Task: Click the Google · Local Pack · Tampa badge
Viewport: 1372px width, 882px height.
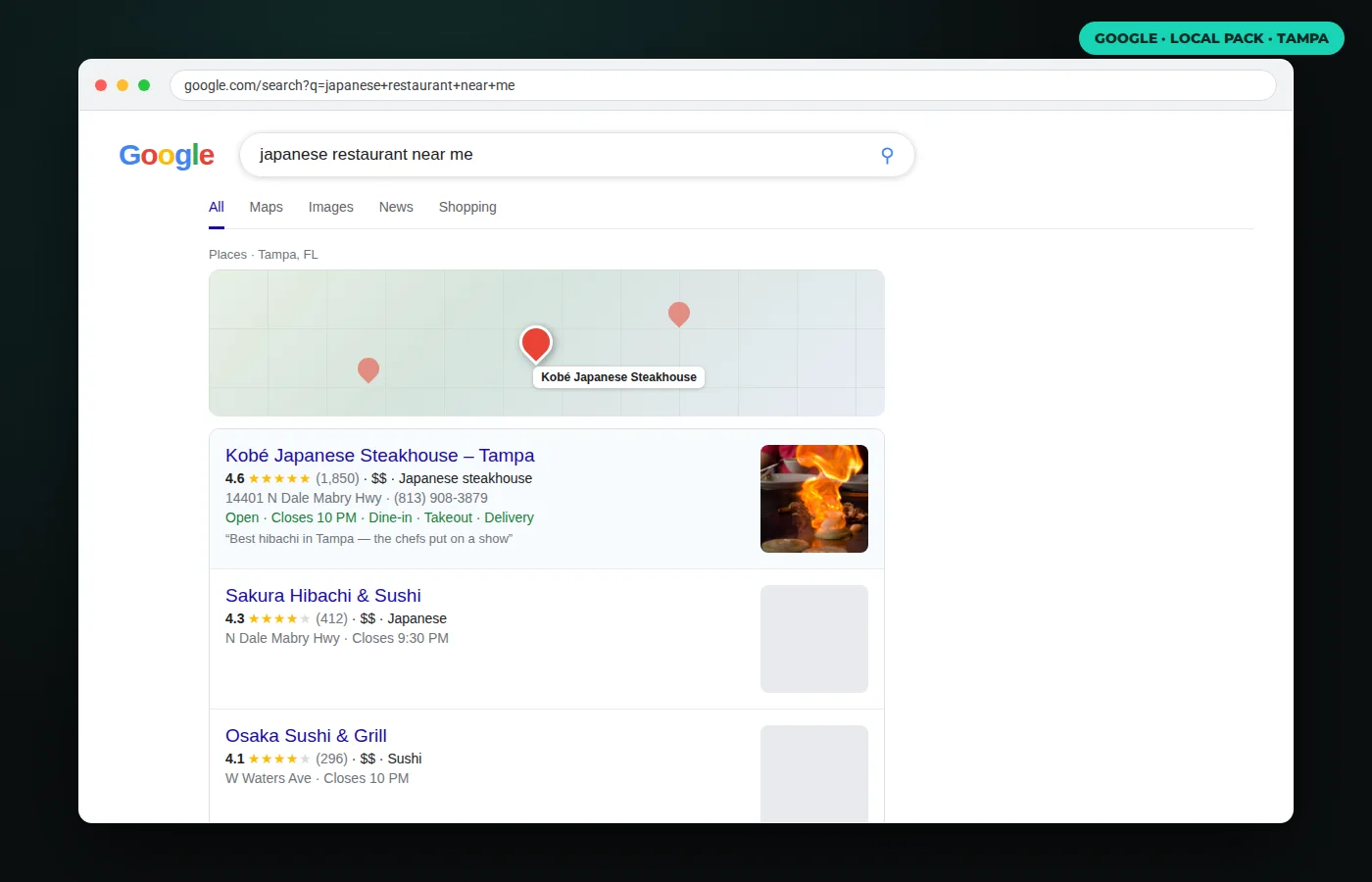Action: [1211, 38]
